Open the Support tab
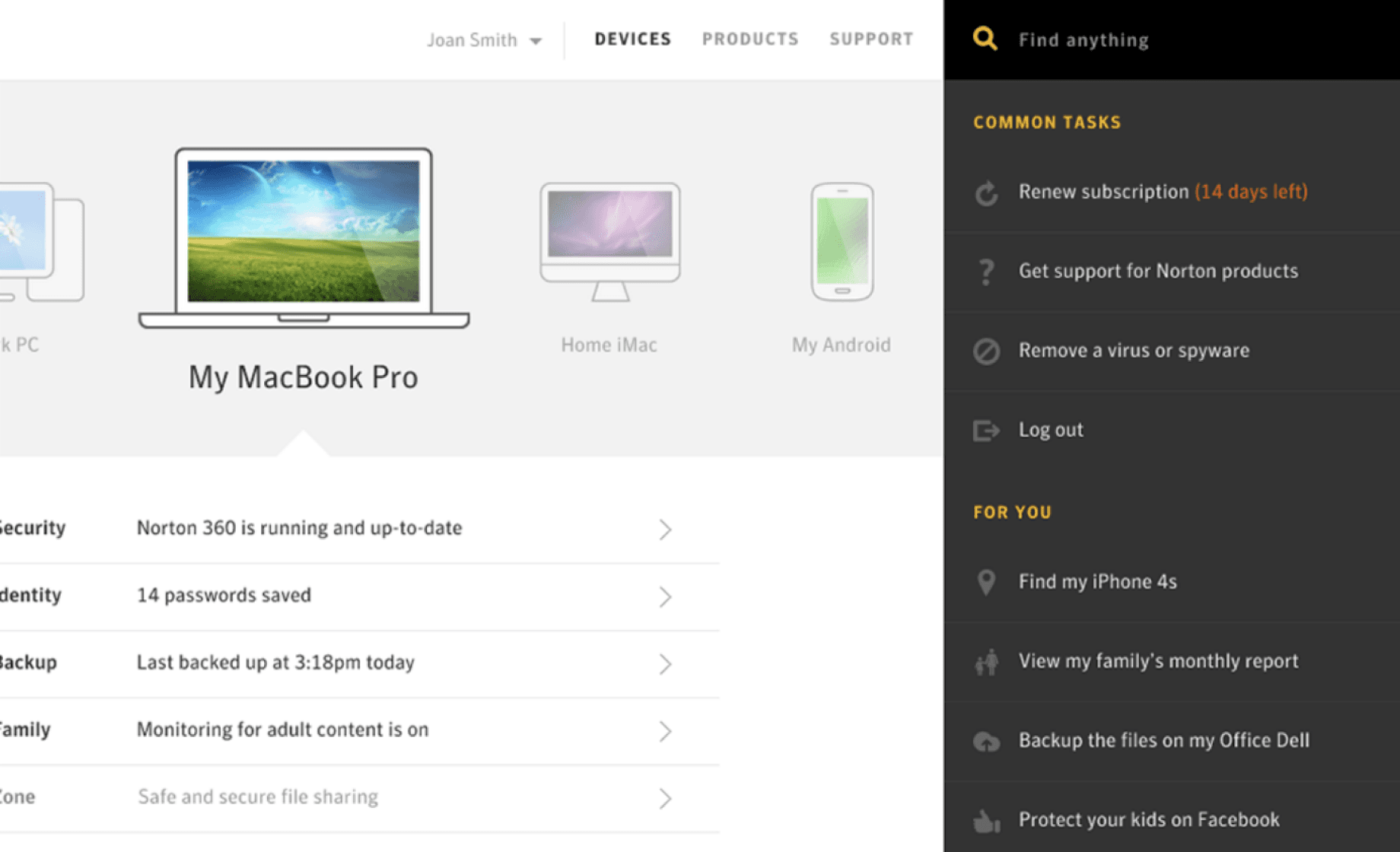The image size is (1400, 852). (x=871, y=39)
